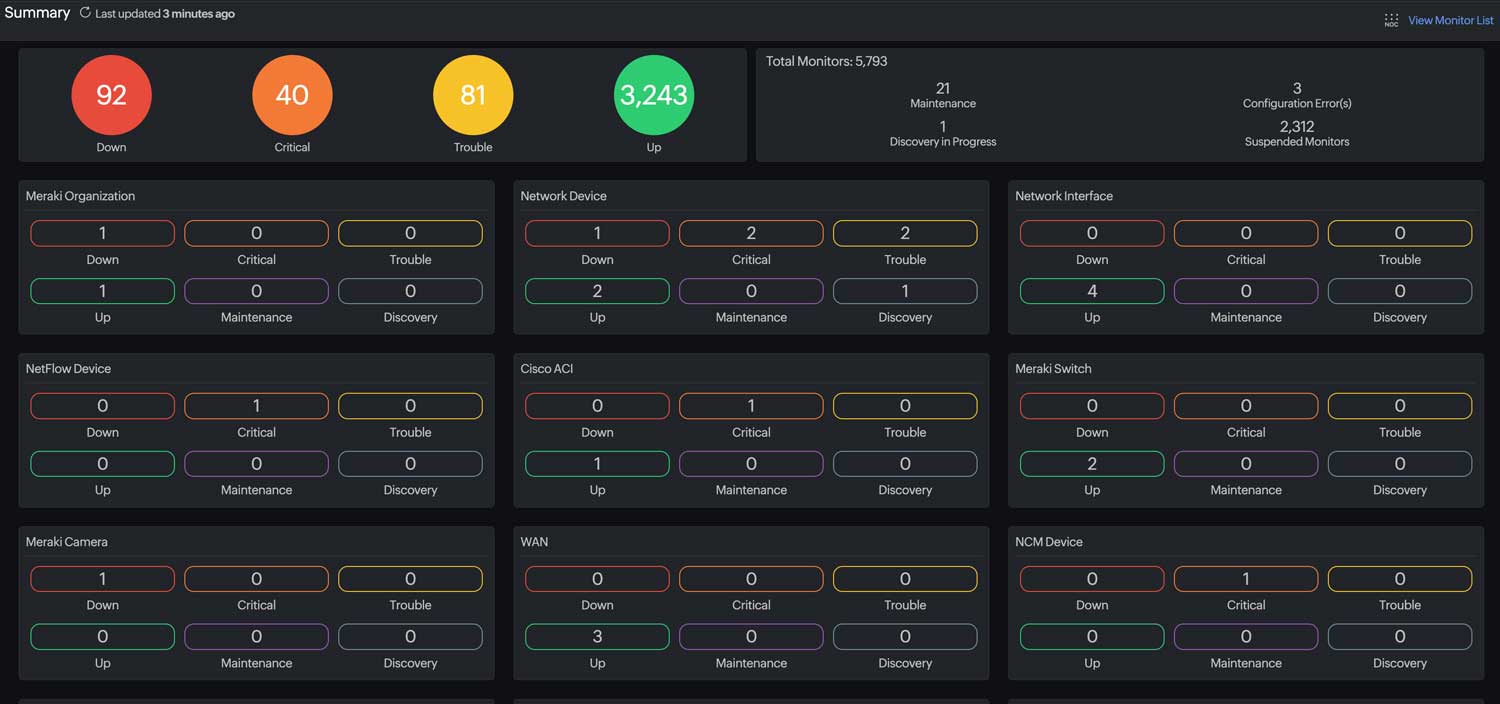
Task: Open the View Monitor List link
Action: [1450, 20]
